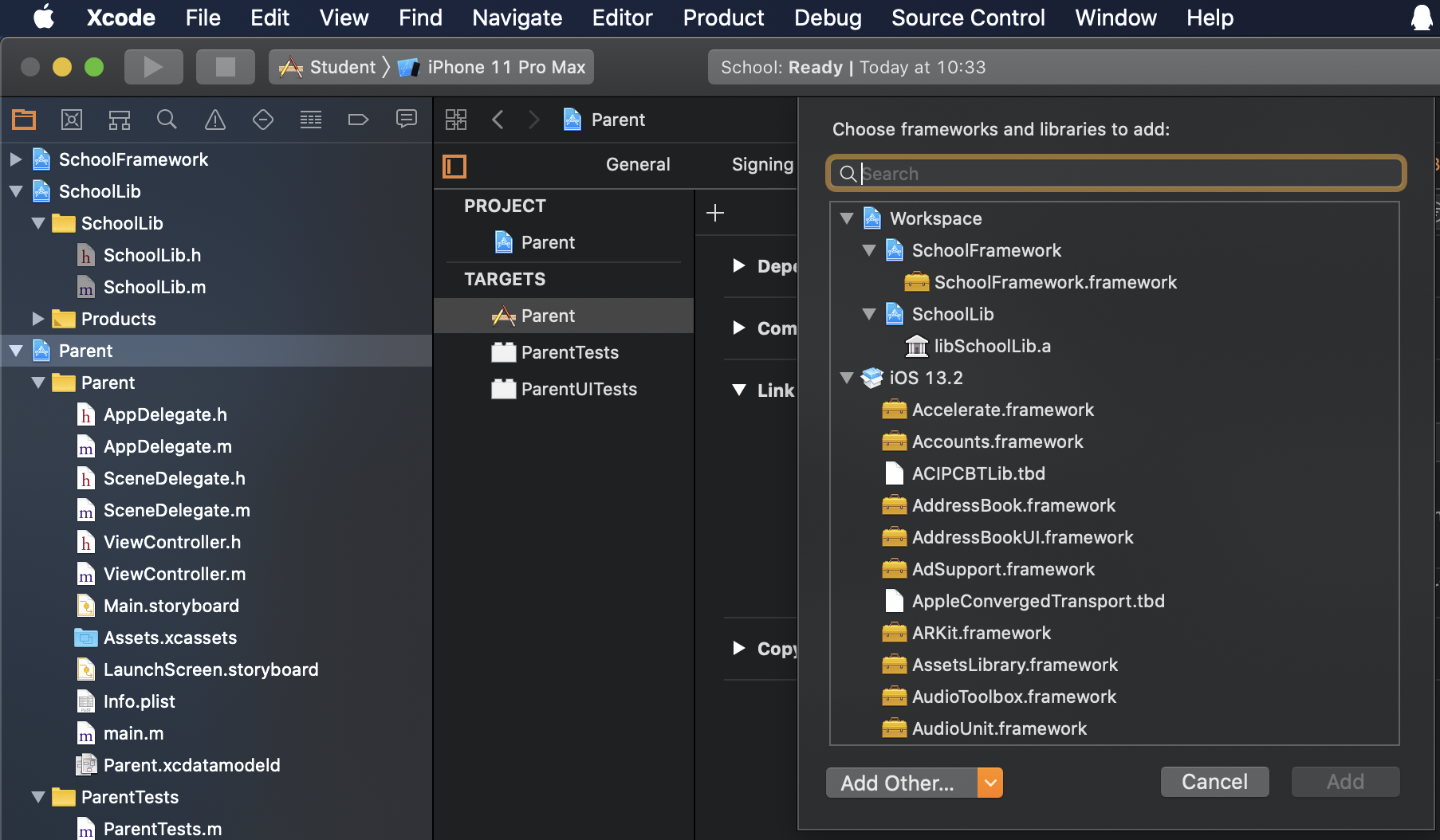
Task: Collapse the SchoolLib project in navigator
Action: pyautogui.click(x=15, y=191)
